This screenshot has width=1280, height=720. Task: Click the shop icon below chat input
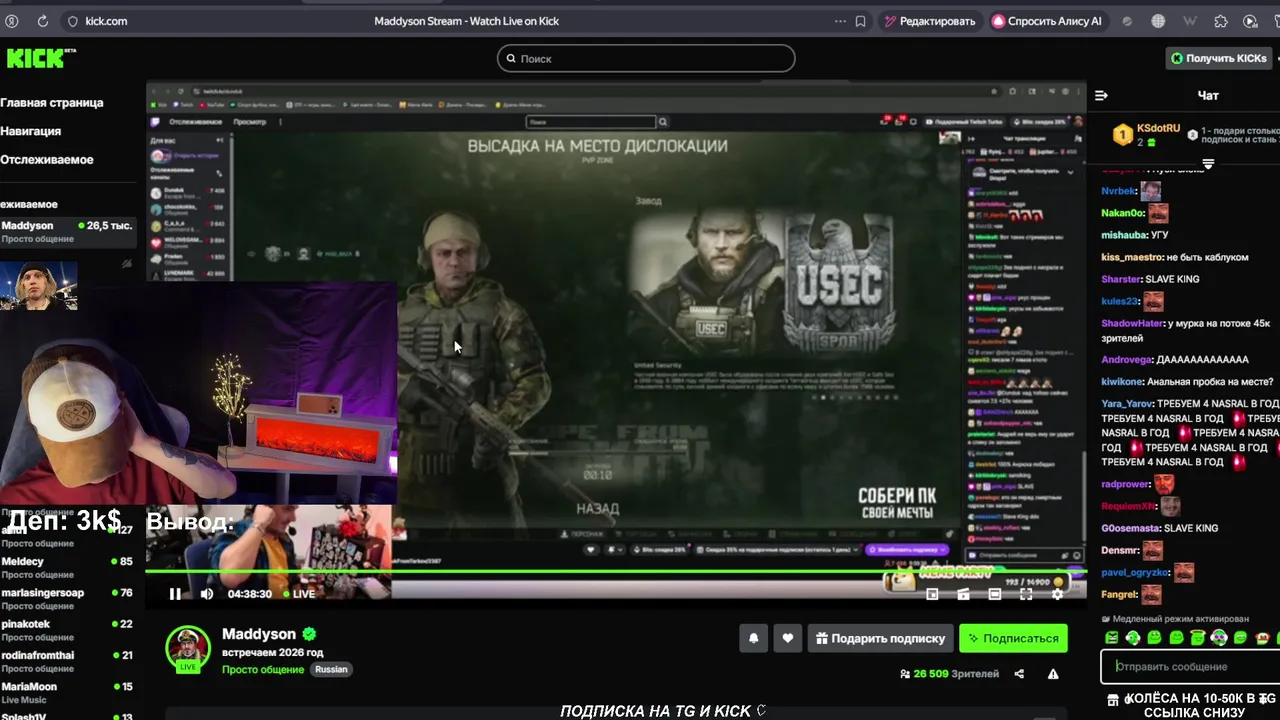[1113, 699]
